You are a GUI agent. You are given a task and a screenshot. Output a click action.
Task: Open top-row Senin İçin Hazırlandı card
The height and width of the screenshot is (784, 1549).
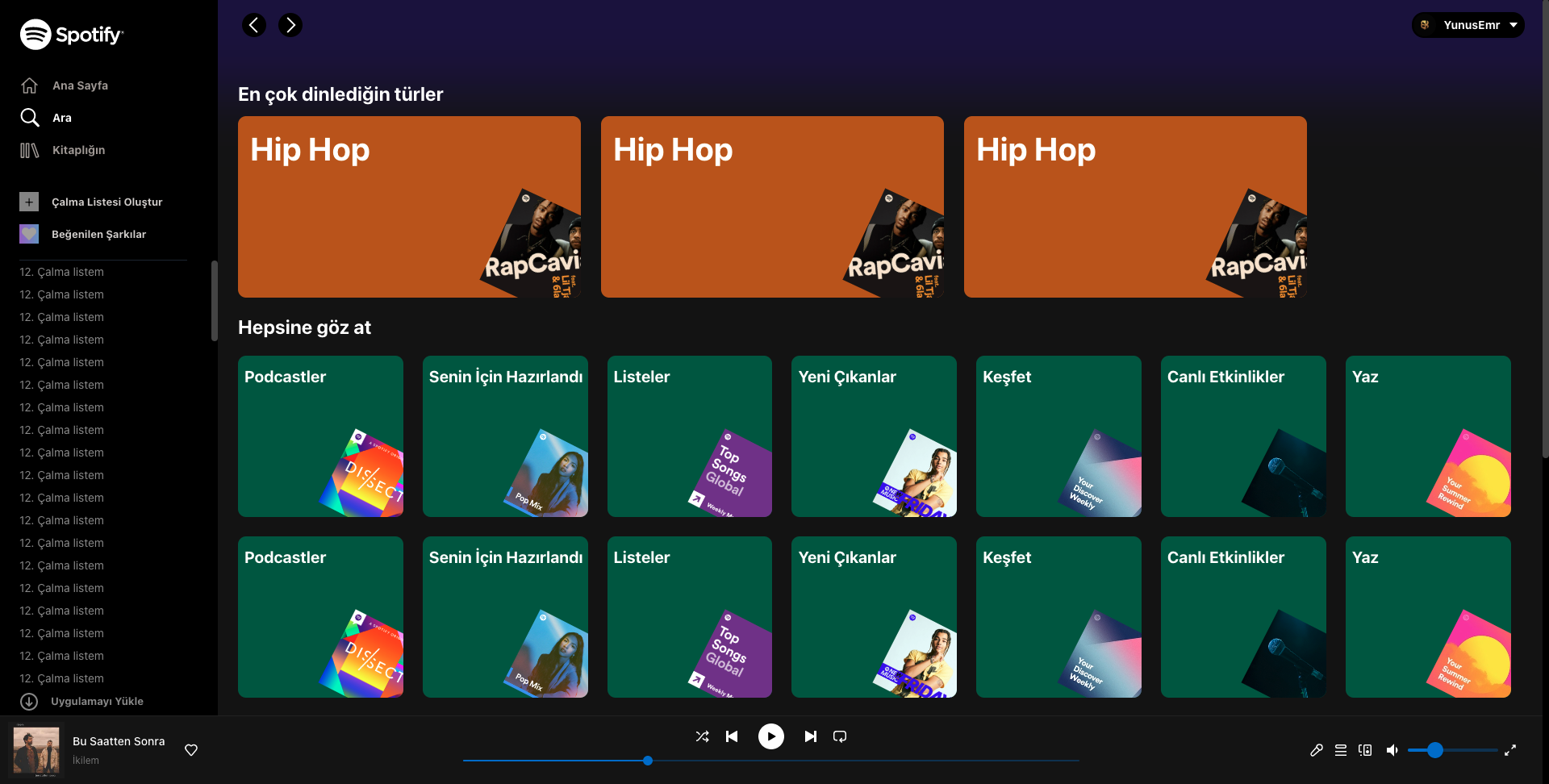[x=505, y=436]
